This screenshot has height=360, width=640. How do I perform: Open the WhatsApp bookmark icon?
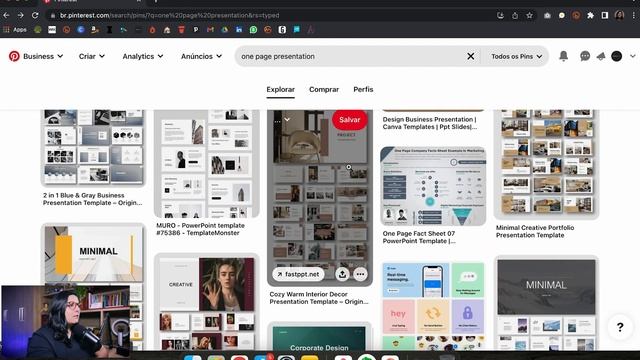pyautogui.click(x=253, y=30)
